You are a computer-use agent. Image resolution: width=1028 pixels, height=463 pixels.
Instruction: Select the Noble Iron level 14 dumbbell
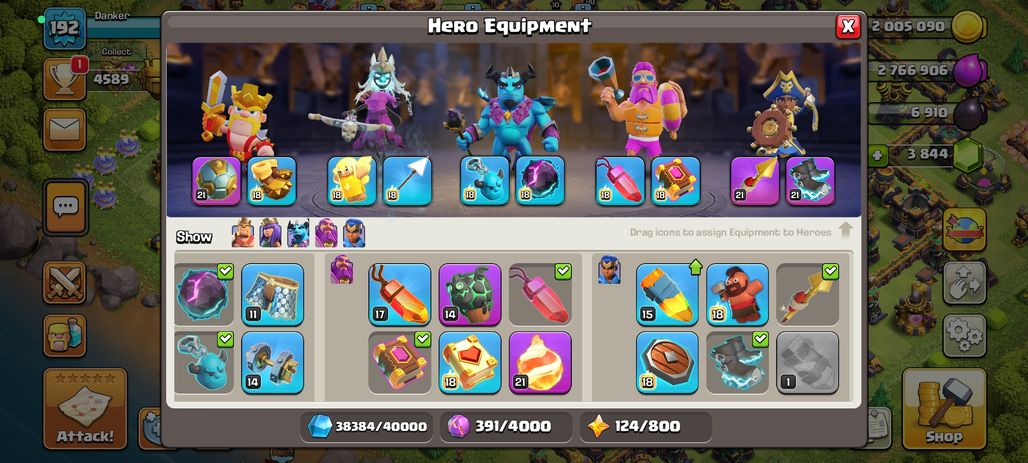(273, 363)
